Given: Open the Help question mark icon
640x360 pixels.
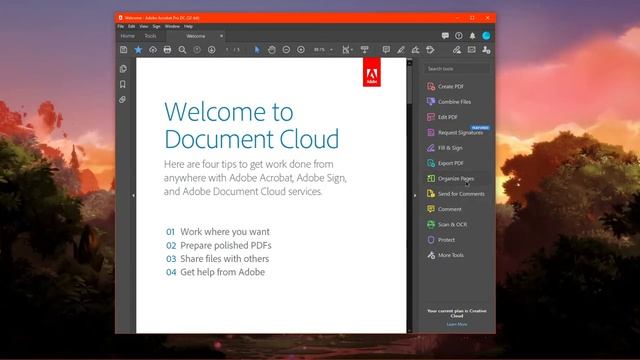Looking at the screenshot, I should [459, 36].
